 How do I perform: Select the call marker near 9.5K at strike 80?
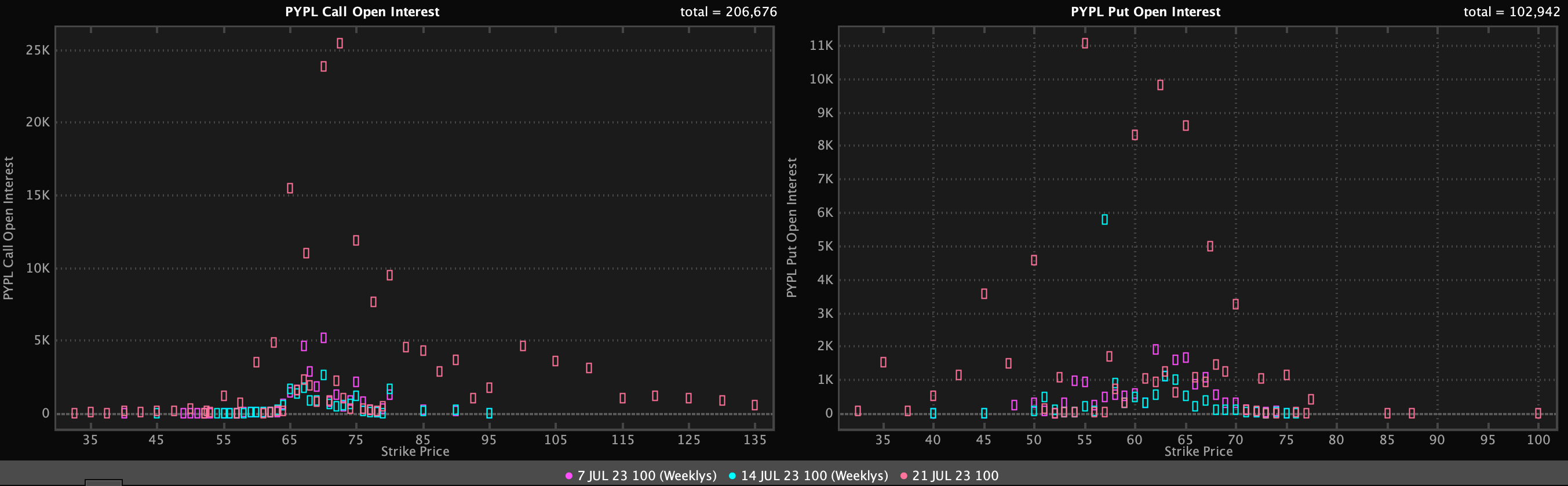coord(389,275)
